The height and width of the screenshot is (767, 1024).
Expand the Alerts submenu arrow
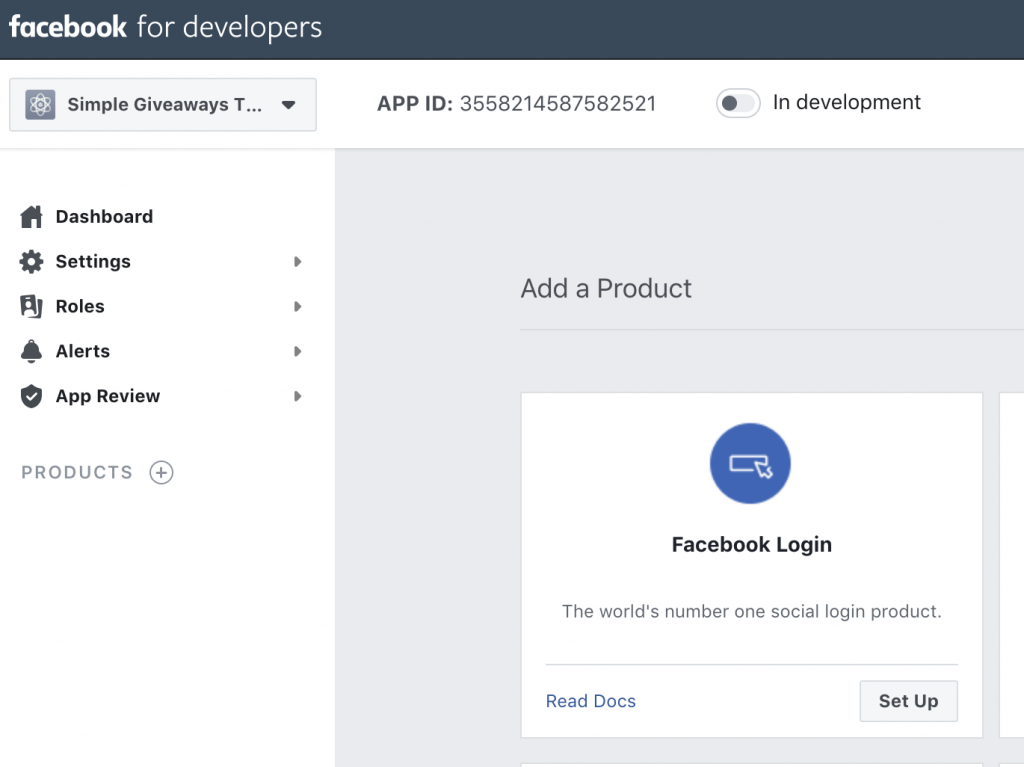coord(297,351)
